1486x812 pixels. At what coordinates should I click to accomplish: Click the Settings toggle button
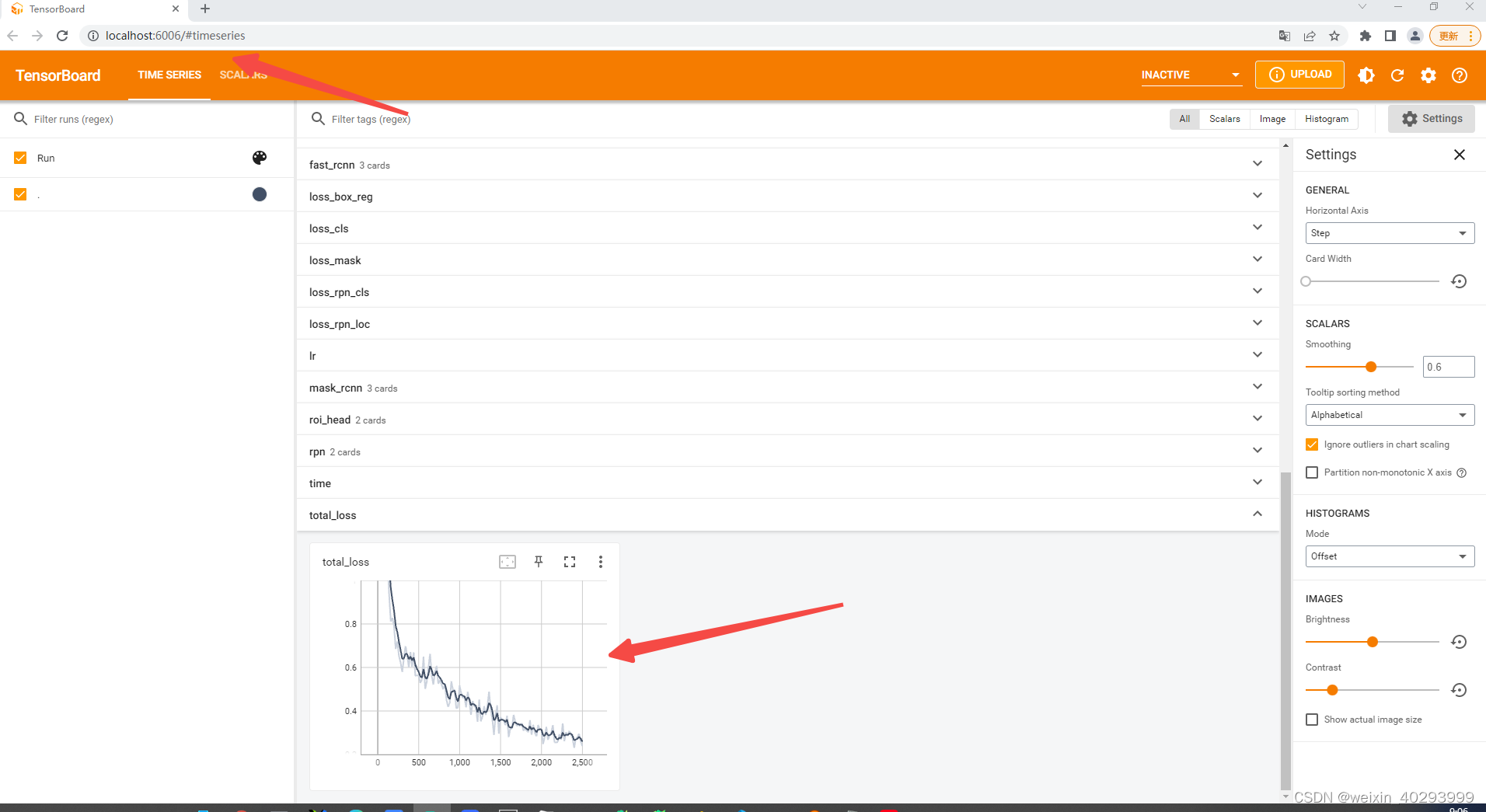1432,119
